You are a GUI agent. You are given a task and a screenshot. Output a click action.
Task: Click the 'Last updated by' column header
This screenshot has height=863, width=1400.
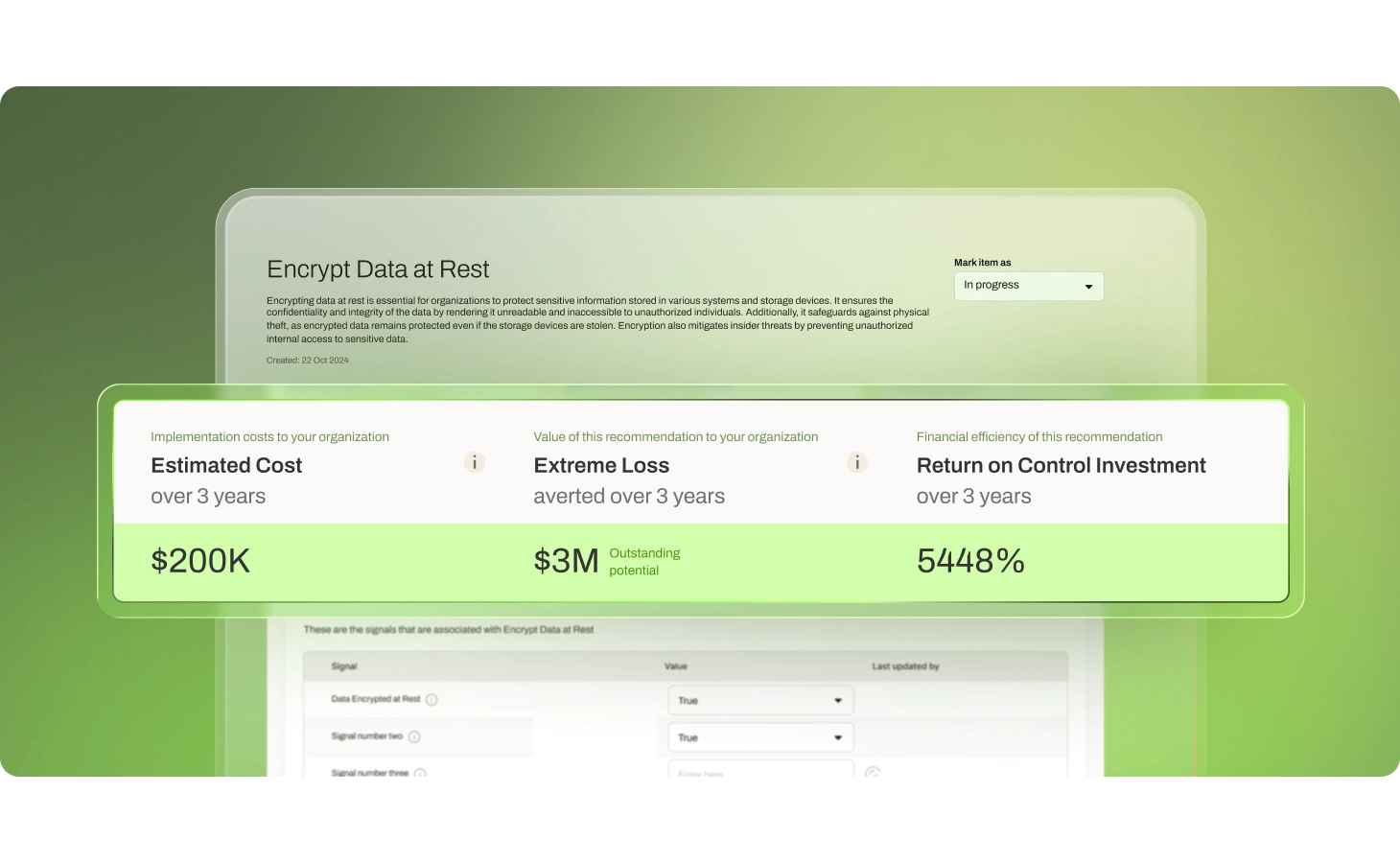tap(905, 666)
